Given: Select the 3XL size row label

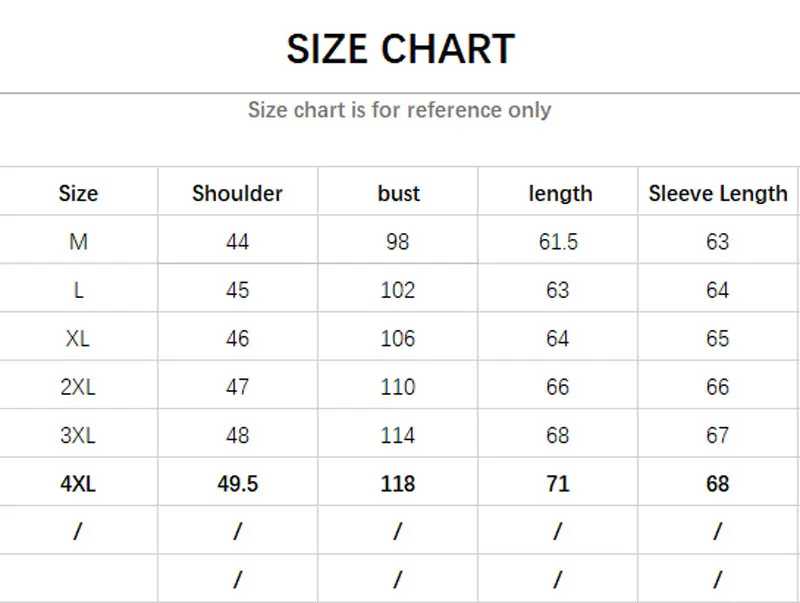Looking at the screenshot, I should (78, 435).
